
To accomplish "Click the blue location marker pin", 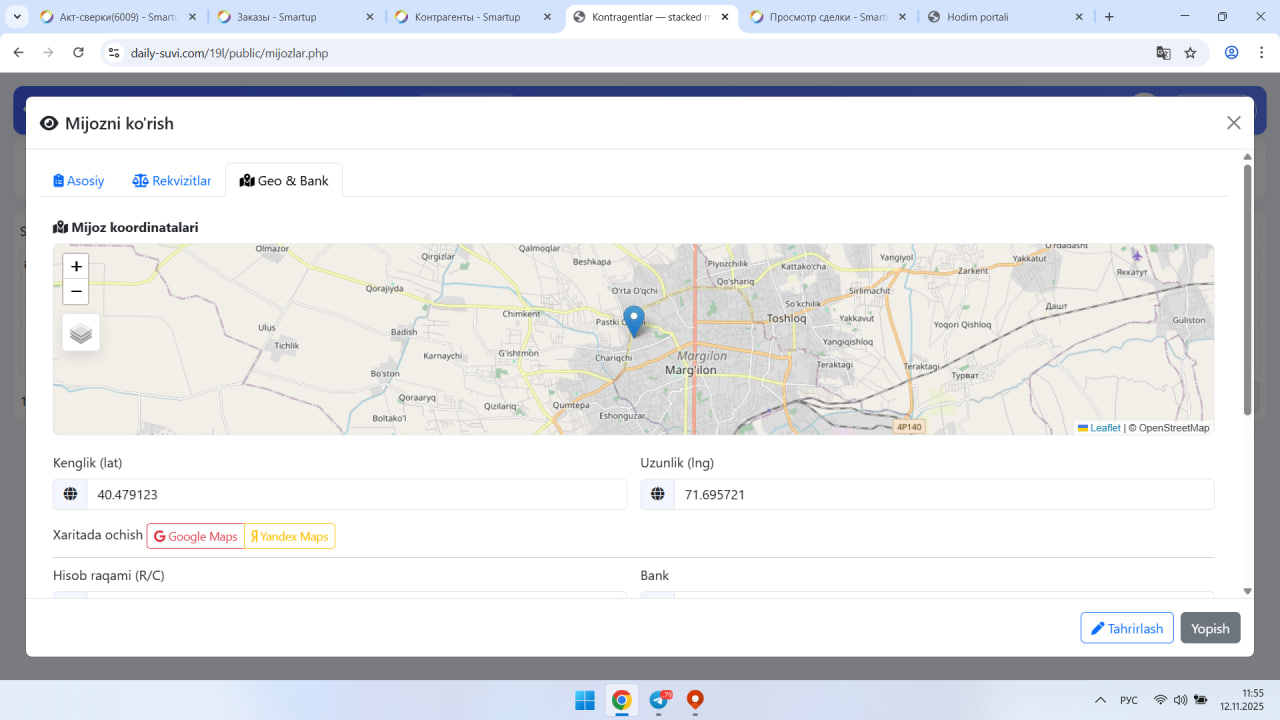I will pyautogui.click(x=634, y=320).
